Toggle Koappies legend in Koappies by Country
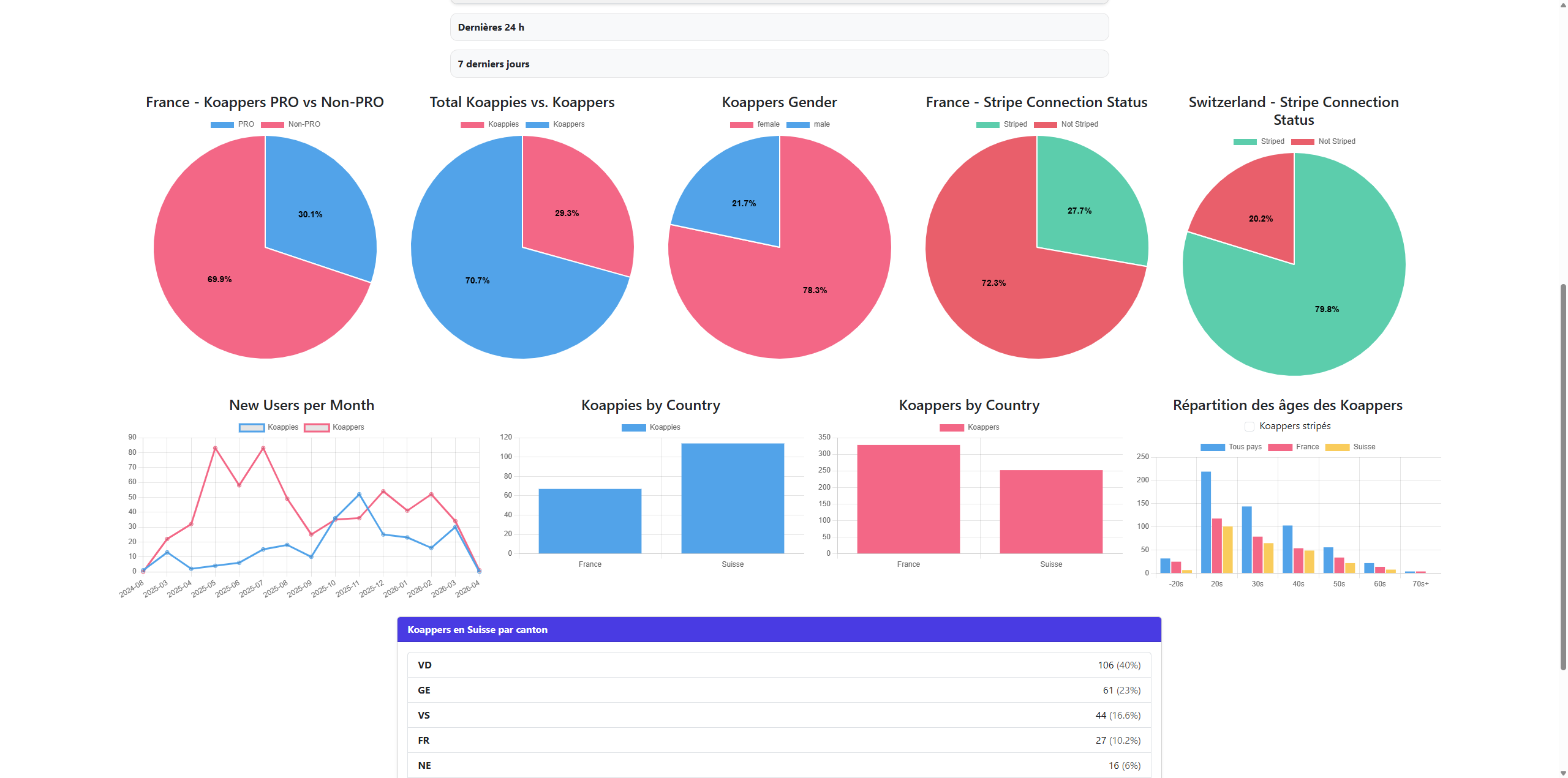 click(650, 427)
